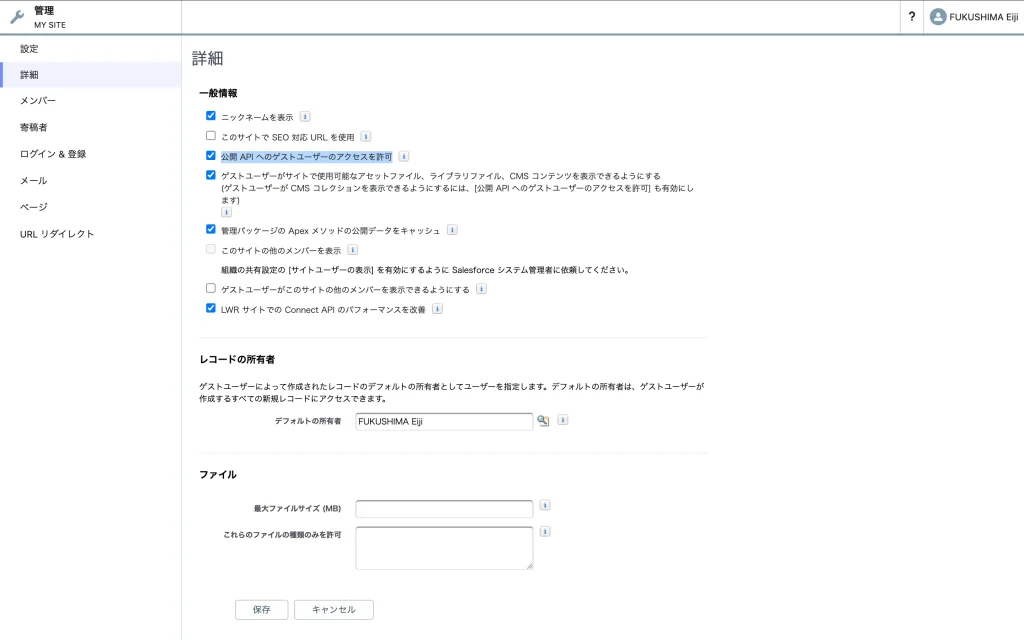Open メンバー in the sidebar

point(38,101)
